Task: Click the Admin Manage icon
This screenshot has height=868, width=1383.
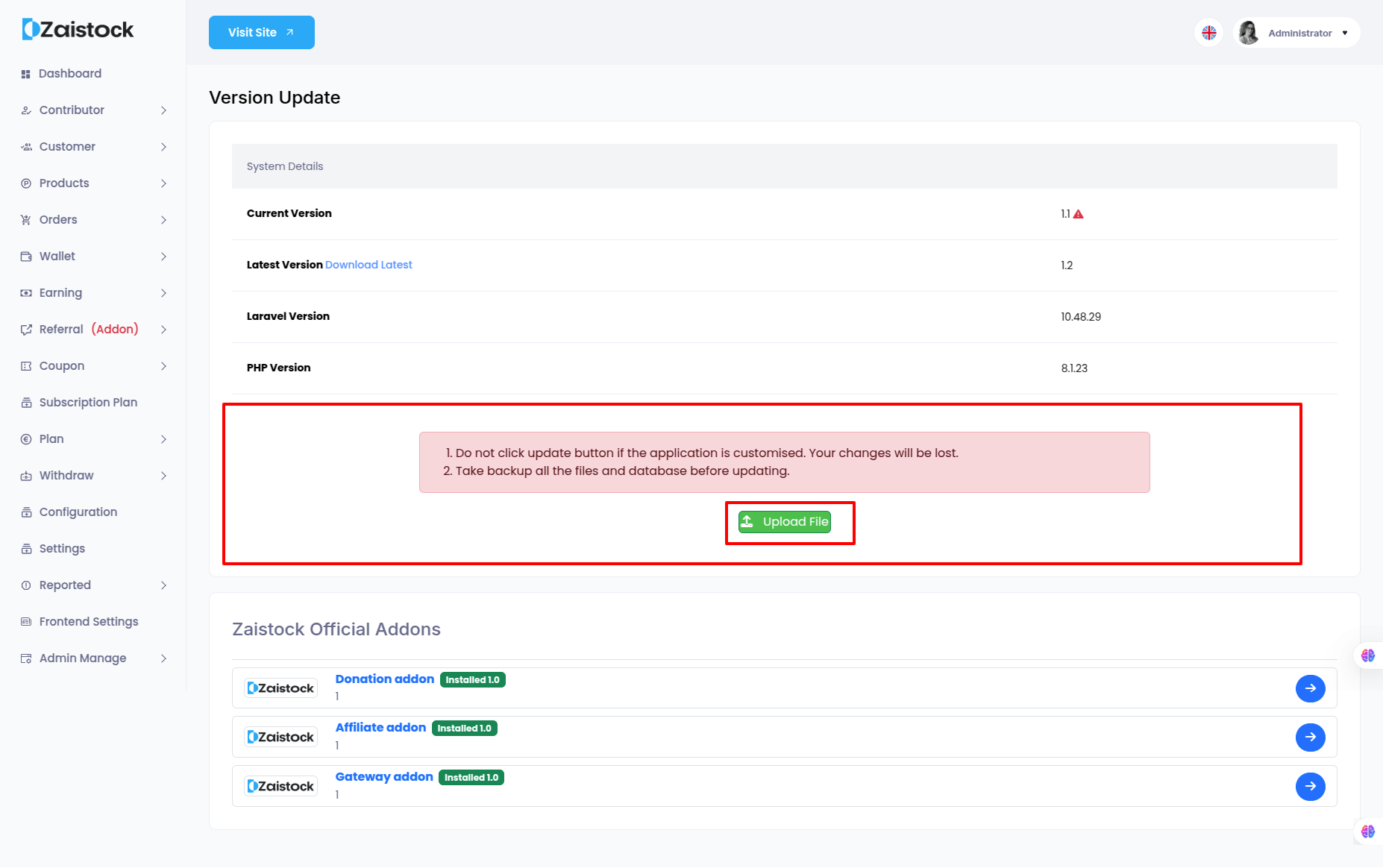Action: tap(26, 658)
